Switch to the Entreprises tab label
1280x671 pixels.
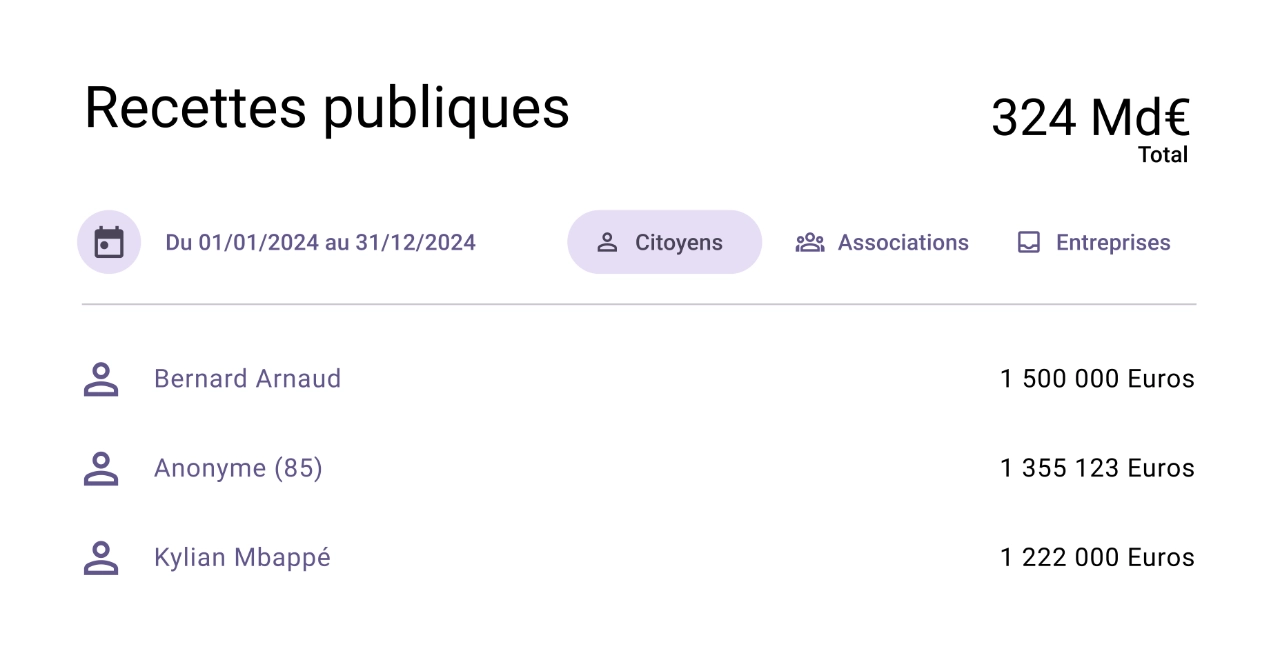[x=1113, y=242]
